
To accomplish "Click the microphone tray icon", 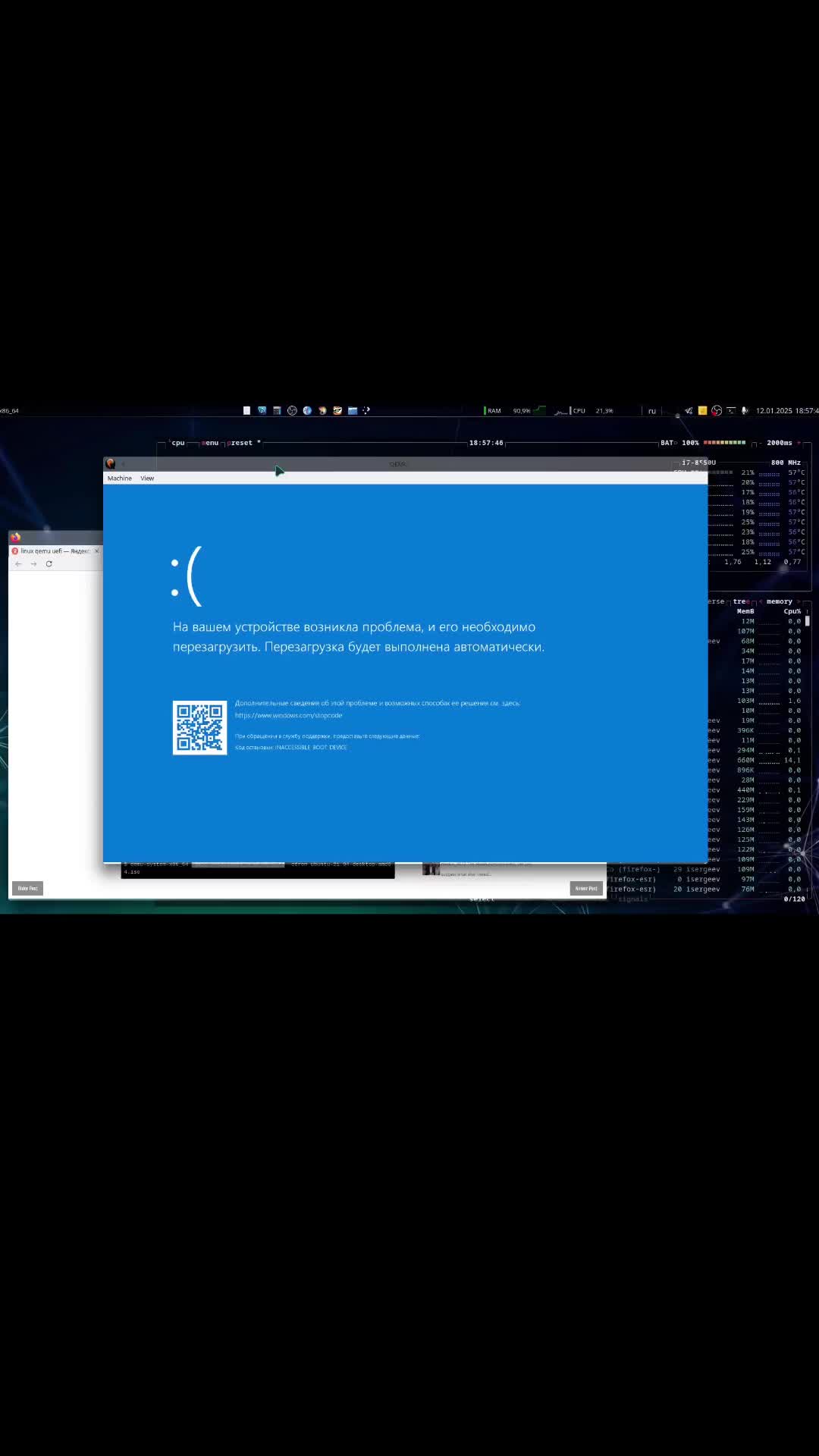I will [745, 410].
